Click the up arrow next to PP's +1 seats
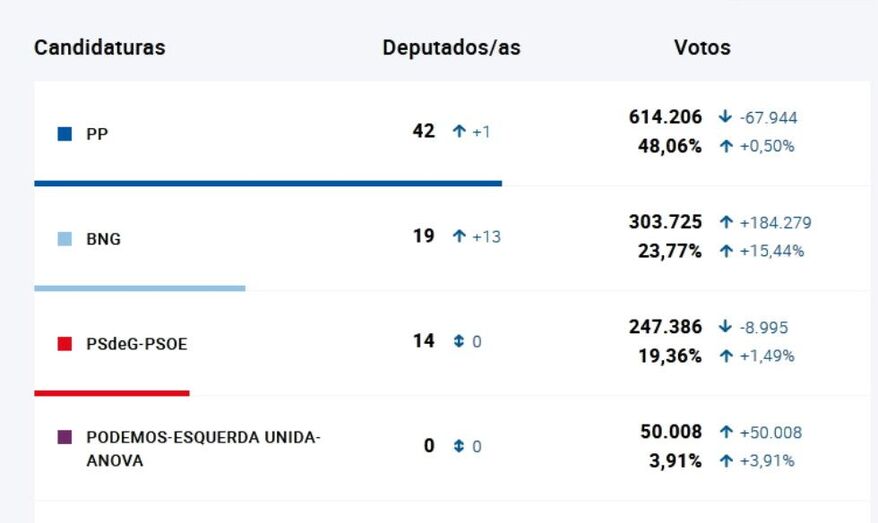 [459, 132]
